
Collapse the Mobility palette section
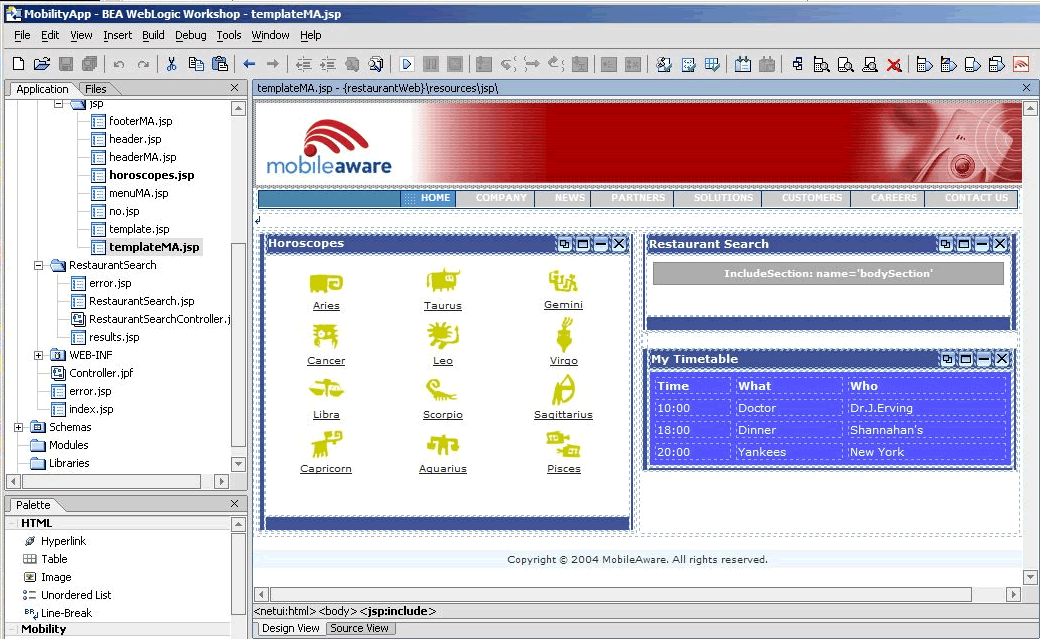click(12, 629)
